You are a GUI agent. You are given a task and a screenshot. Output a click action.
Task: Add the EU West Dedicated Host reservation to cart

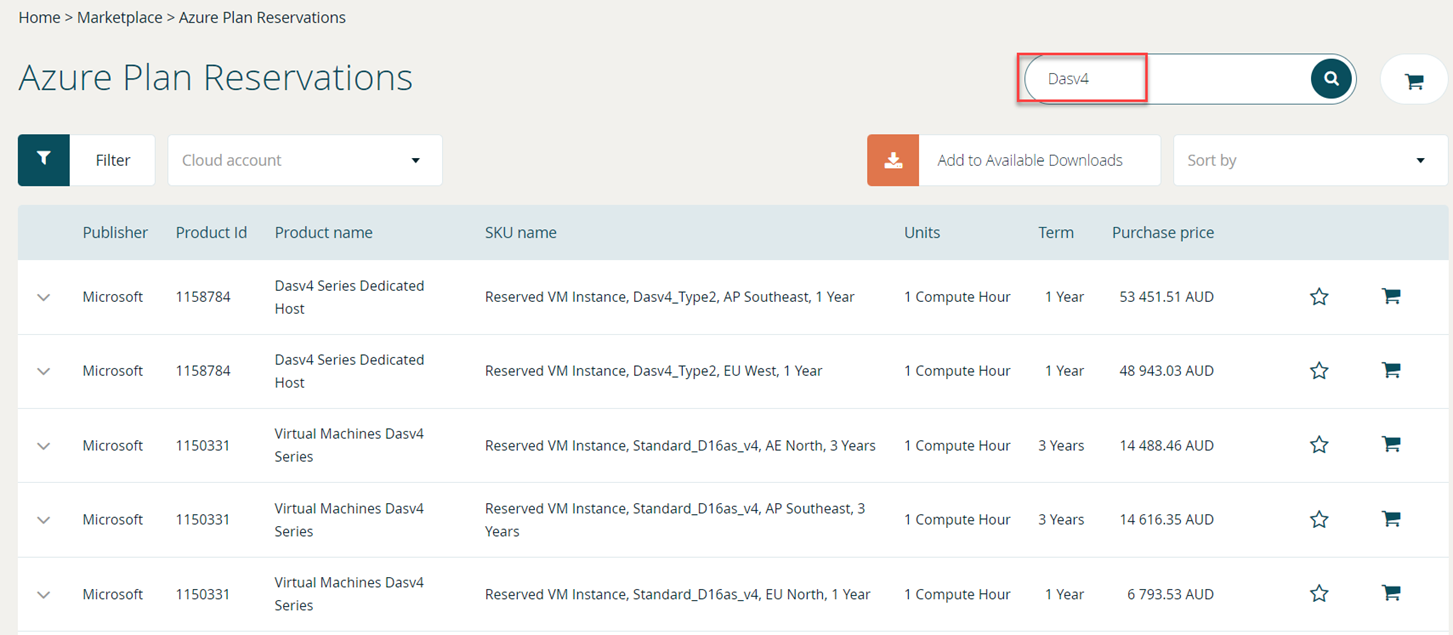[1390, 369]
